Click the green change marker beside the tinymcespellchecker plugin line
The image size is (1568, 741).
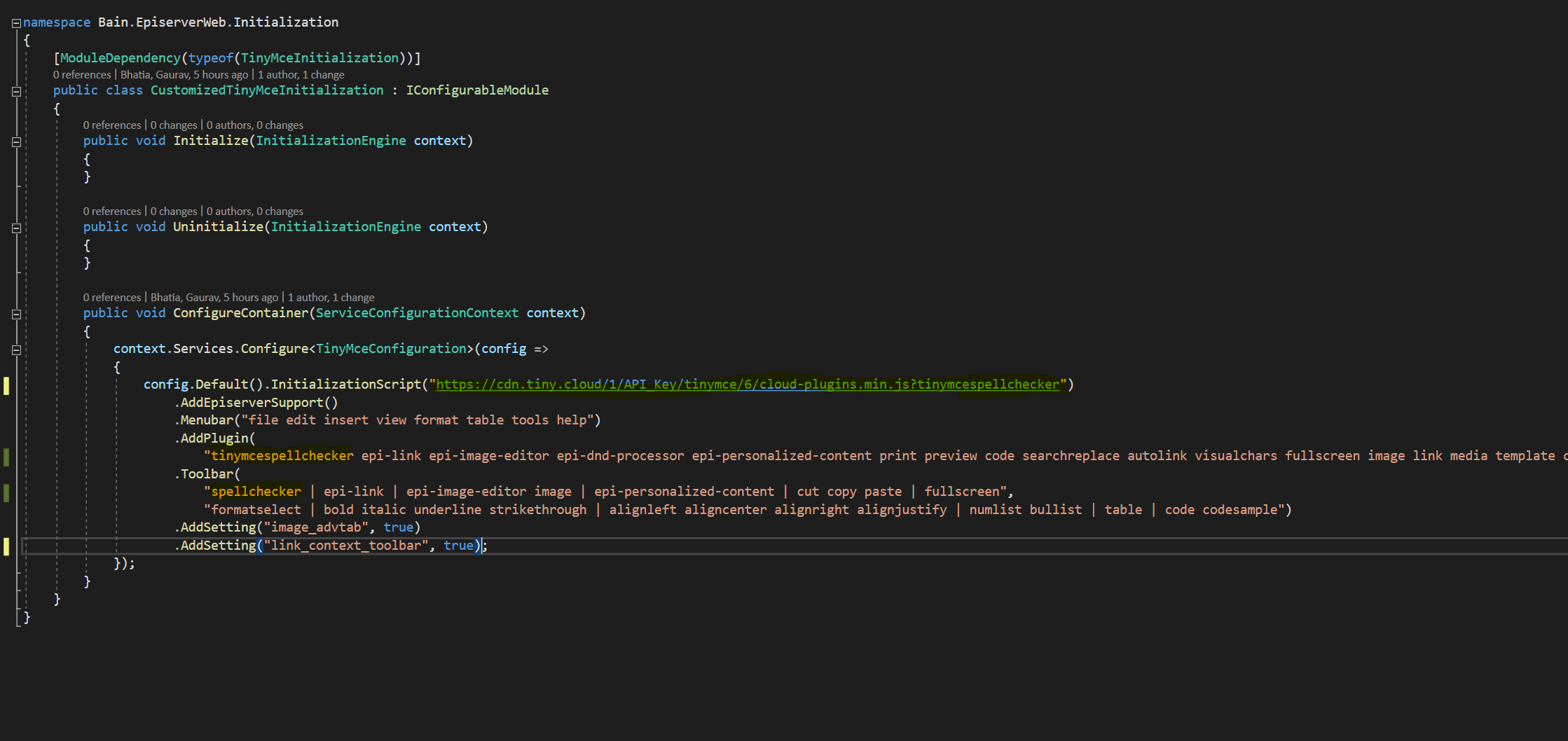click(6, 457)
